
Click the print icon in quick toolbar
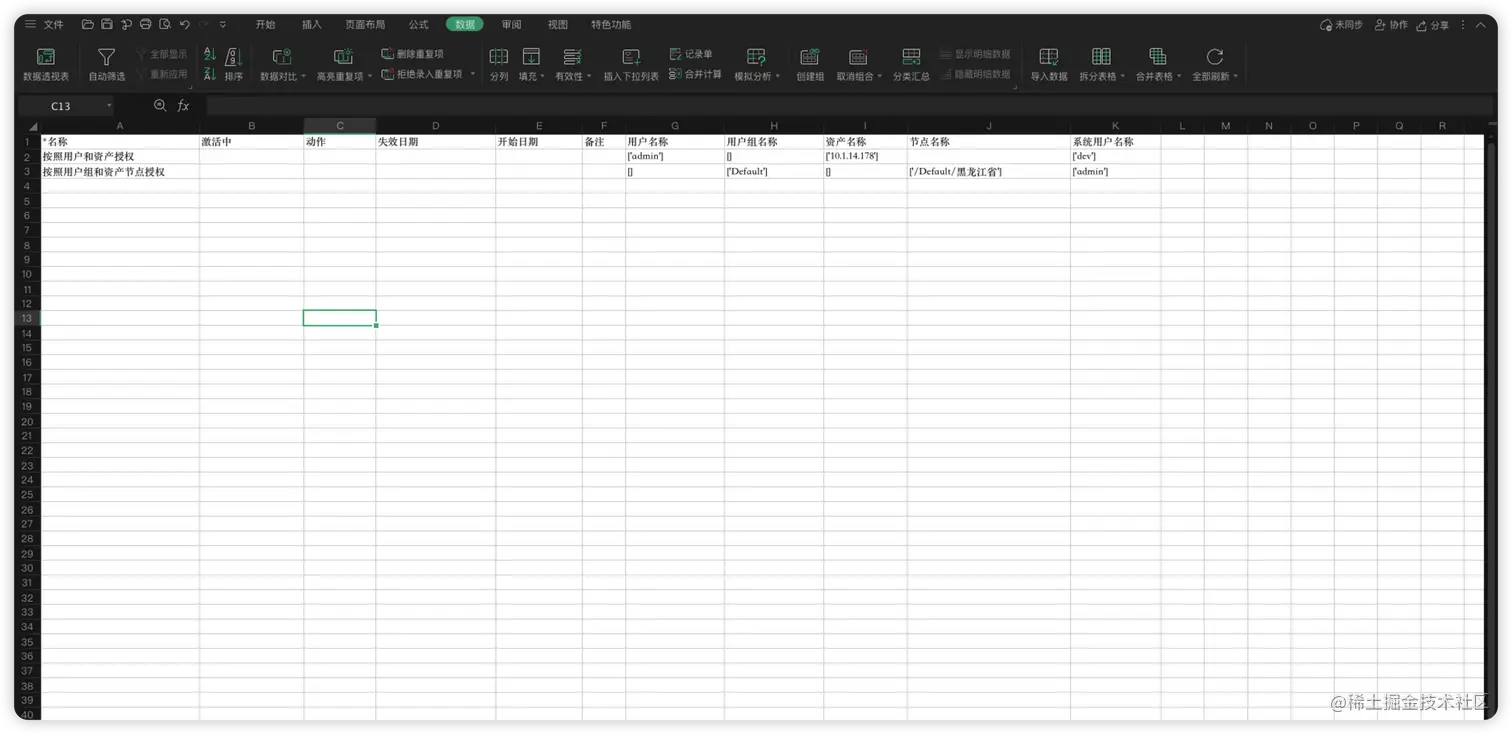pyautogui.click(x=146, y=24)
